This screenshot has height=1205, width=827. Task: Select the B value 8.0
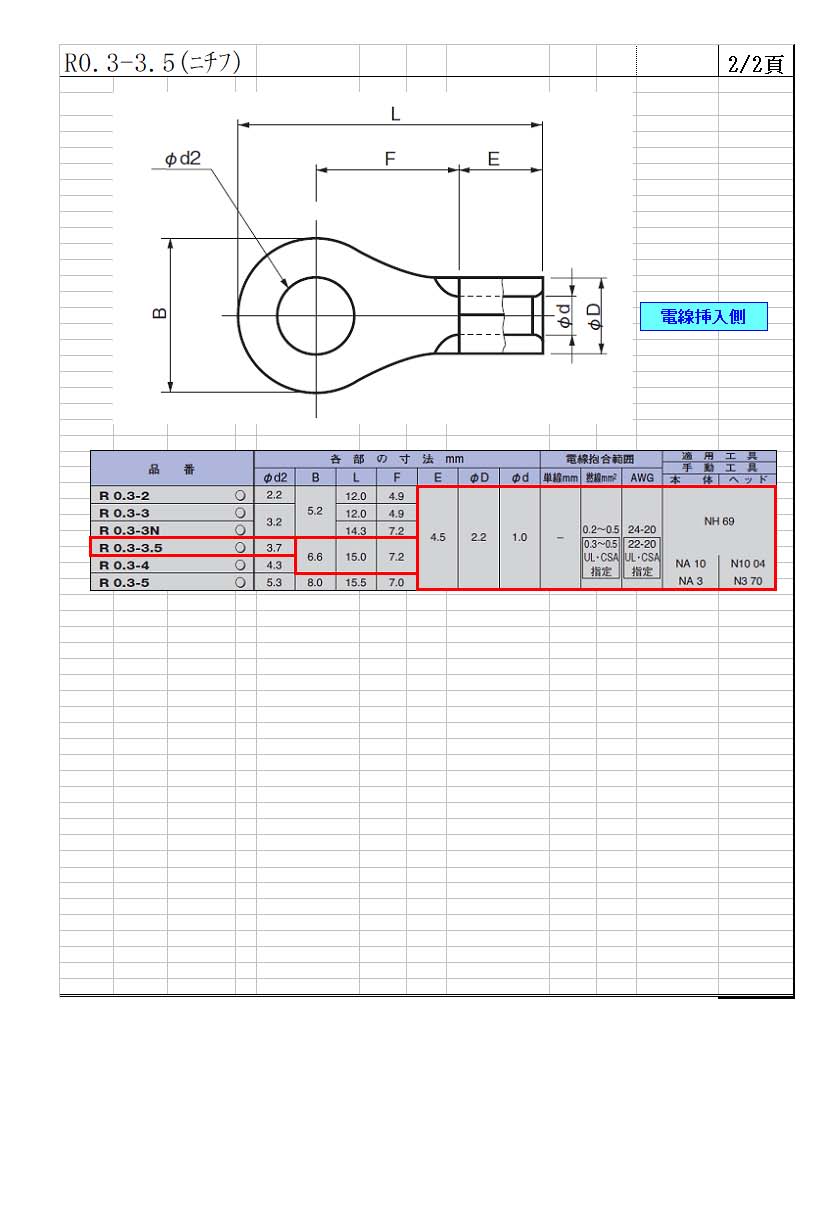(x=315, y=581)
